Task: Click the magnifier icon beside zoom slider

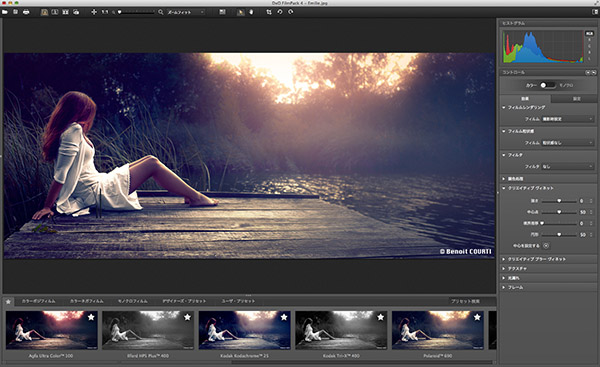Action: [161, 12]
